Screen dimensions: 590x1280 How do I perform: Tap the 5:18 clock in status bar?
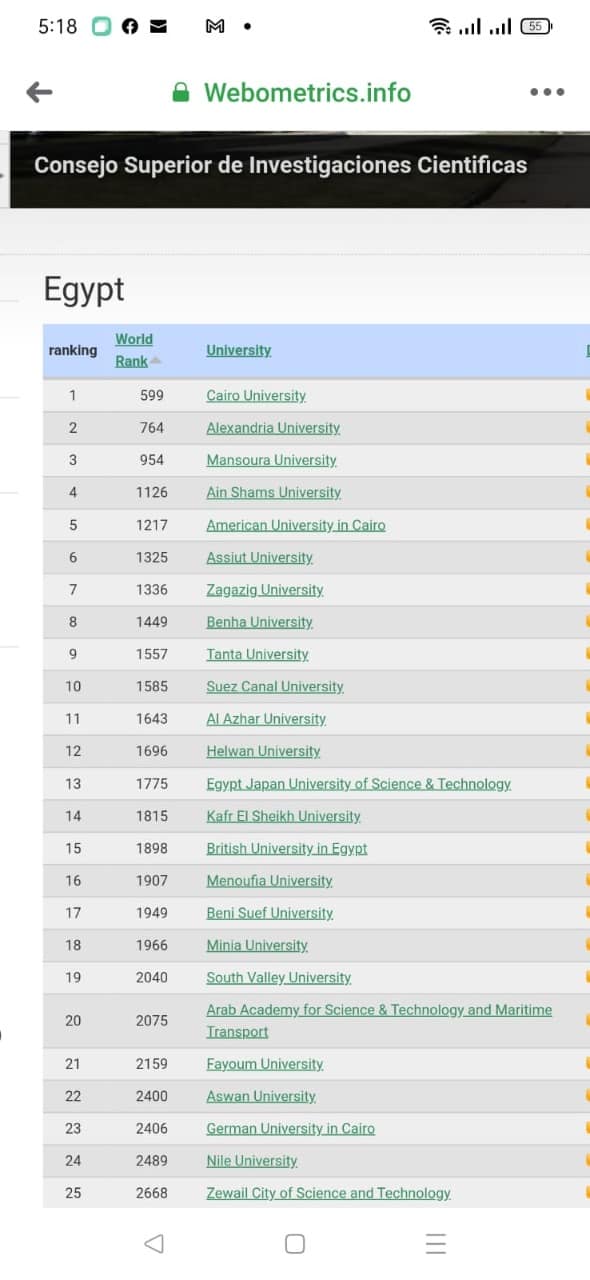[x=57, y=27]
